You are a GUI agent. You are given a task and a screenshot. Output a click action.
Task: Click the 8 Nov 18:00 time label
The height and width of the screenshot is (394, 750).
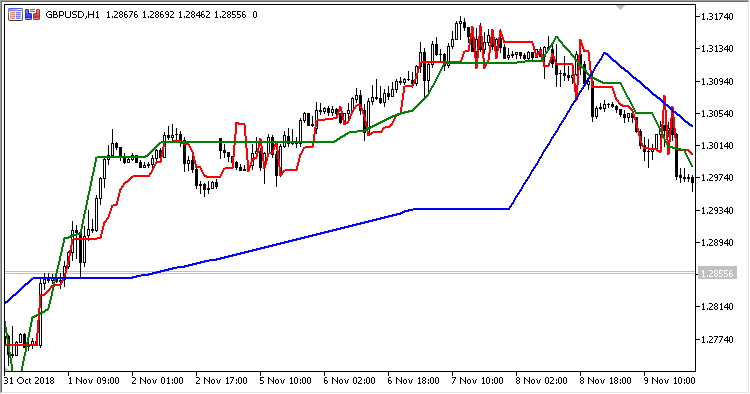[x=606, y=381]
